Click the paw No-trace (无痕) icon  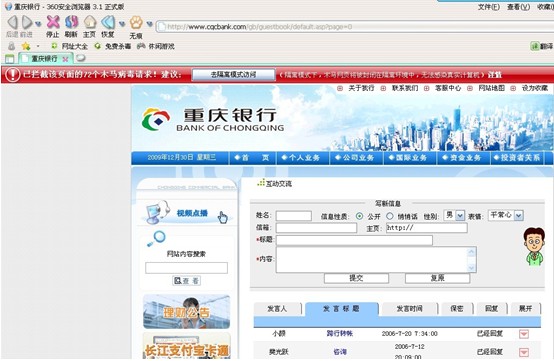click(x=136, y=23)
